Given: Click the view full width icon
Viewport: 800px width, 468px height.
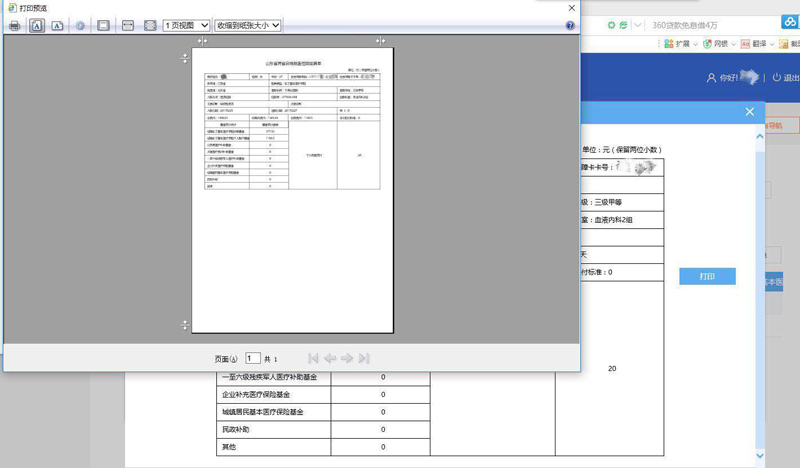Looking at the screenshot, I should (128, 25).
